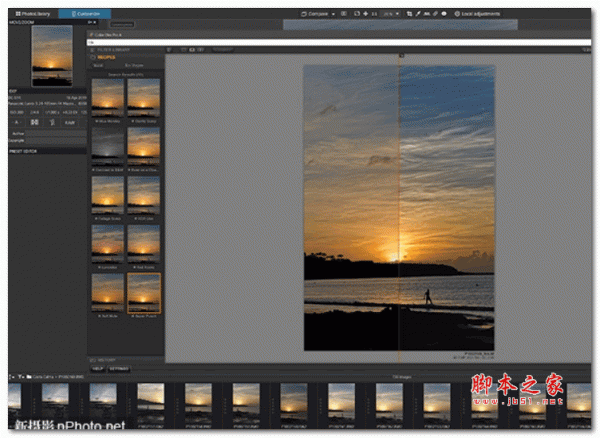Select the last highlighted recipe preset thumbnail
The image size is (600, 438).
coord(144,292)
